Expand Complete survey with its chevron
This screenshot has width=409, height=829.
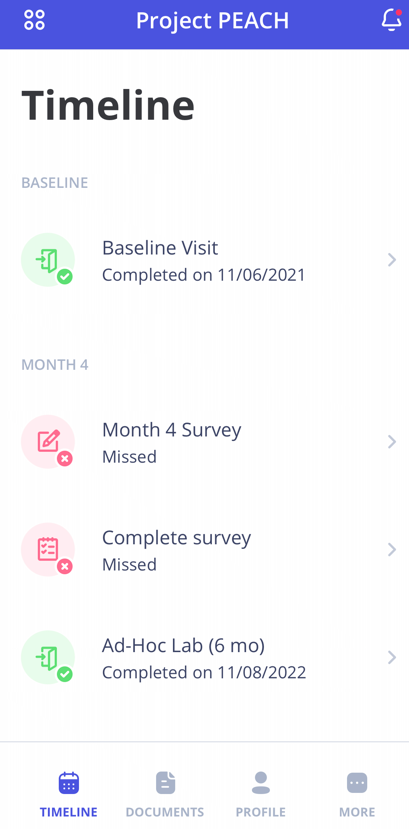point(392,549)
